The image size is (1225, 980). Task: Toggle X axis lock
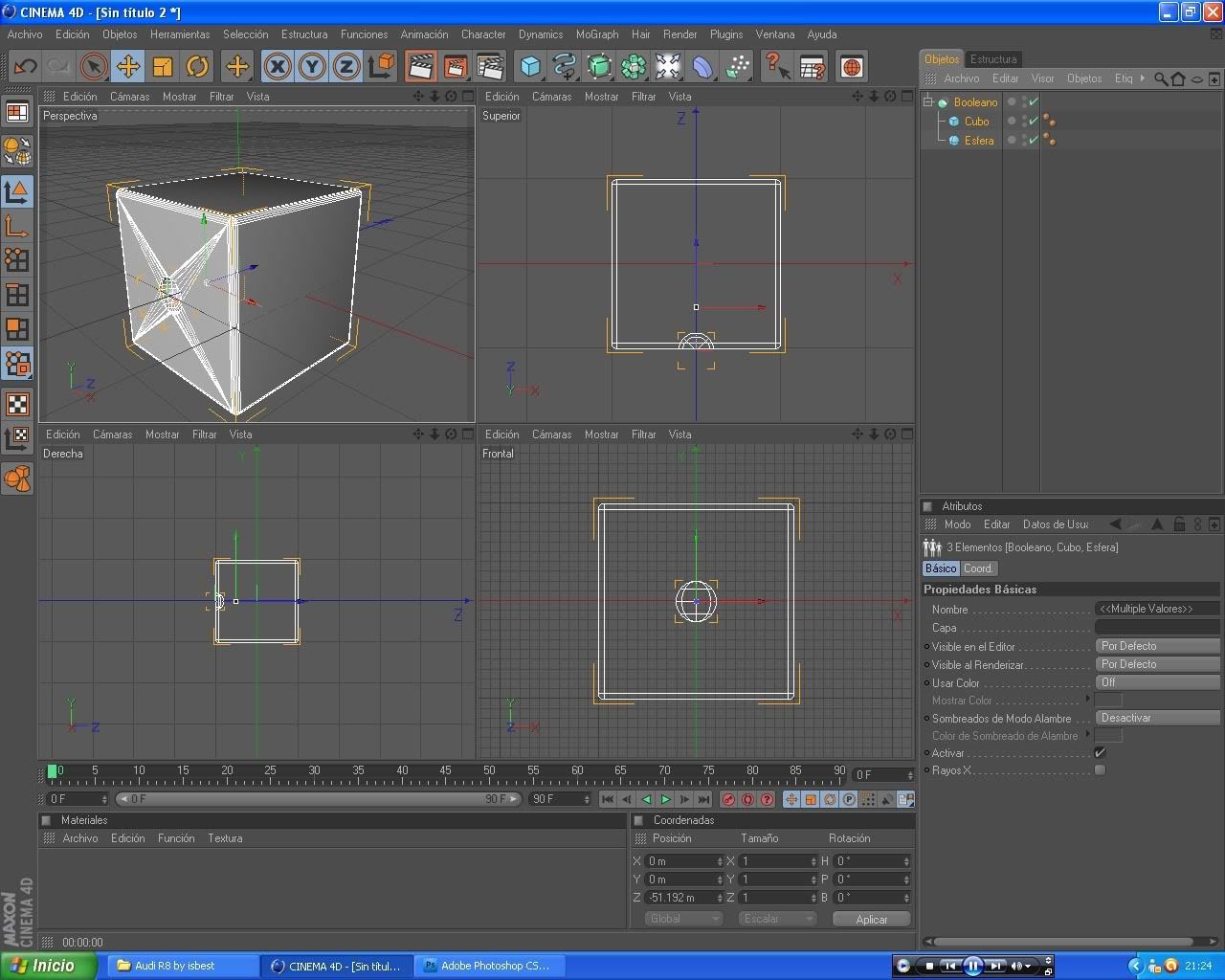[x=278, y=66]
